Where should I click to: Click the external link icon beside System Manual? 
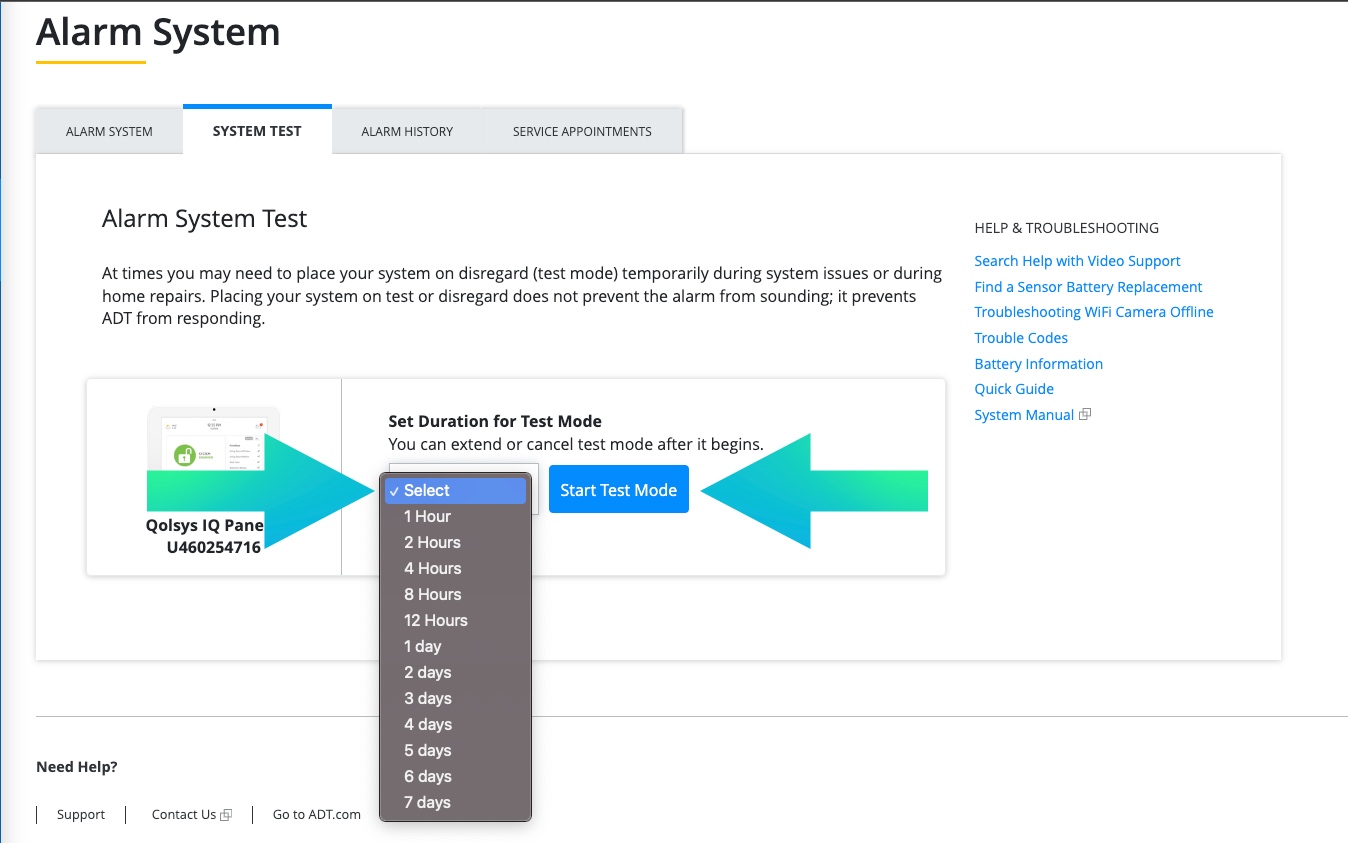pyautogui.click(x=1085, y=415)
